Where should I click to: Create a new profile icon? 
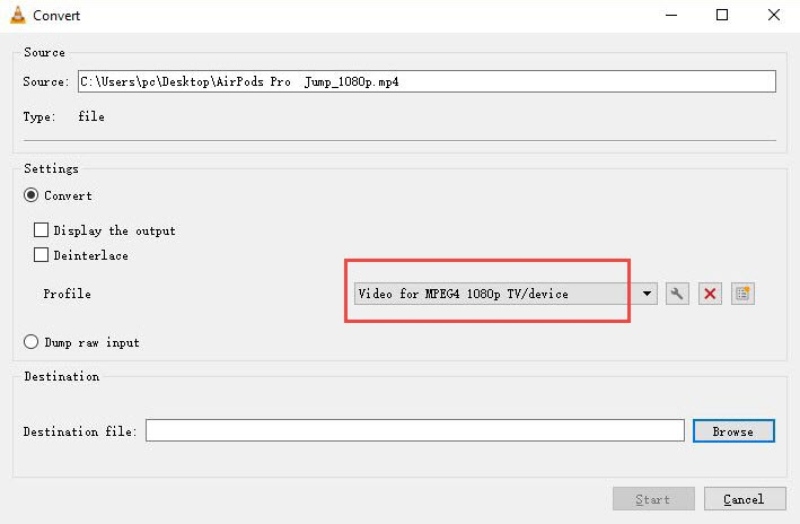tap(742, 294)
